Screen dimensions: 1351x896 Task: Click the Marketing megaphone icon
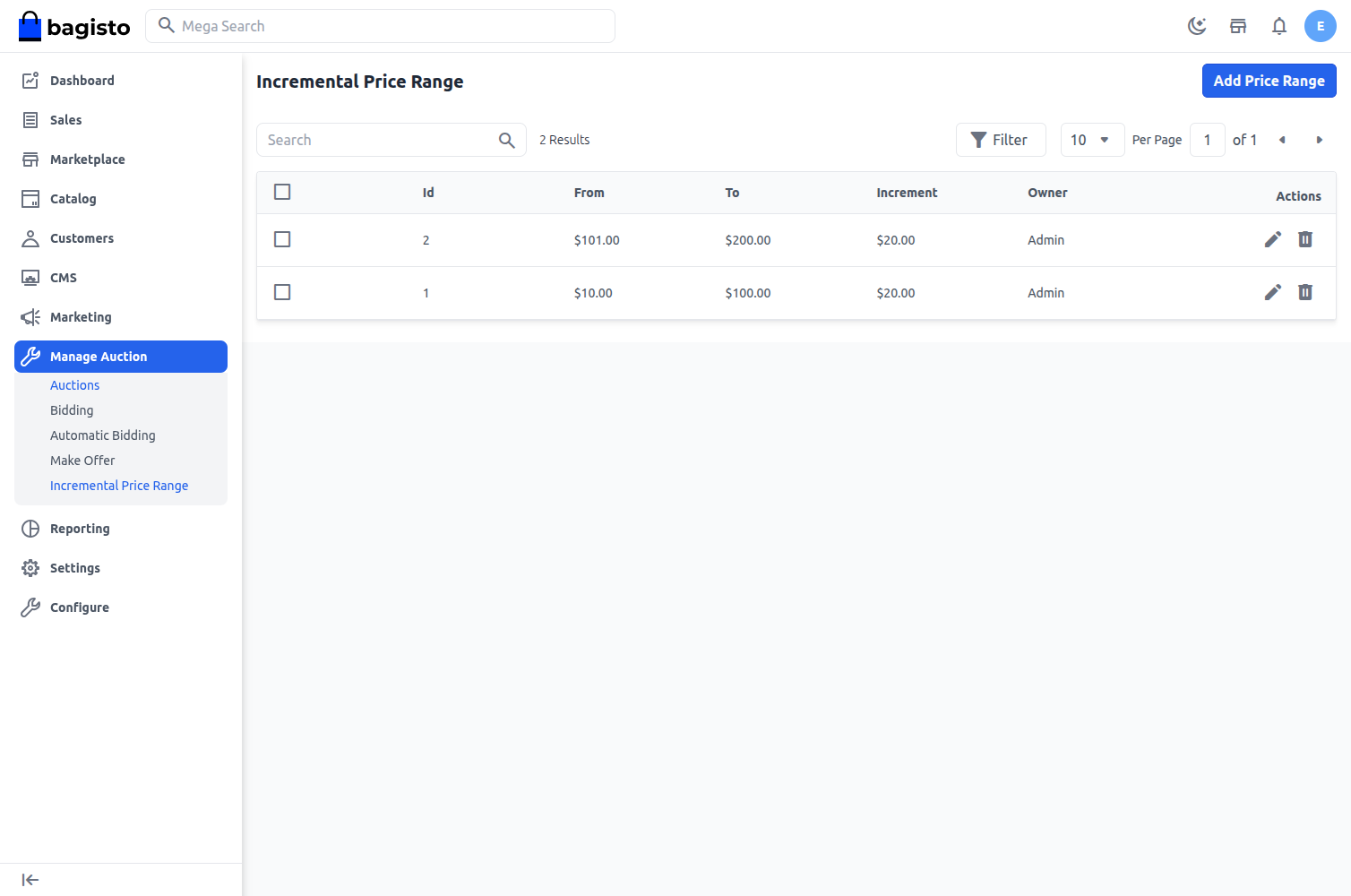click(x=30, y=316)
